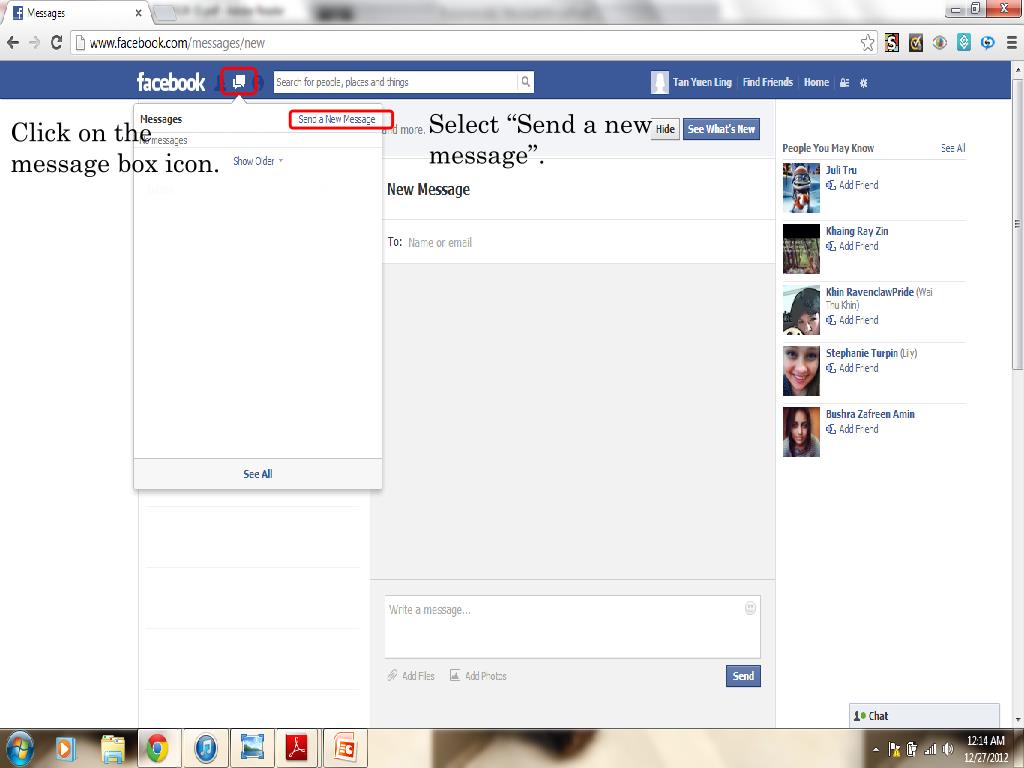Viewport: 1024px width, 768px height.
Task: Open the Windows Start menu
Action: point(20,748)
